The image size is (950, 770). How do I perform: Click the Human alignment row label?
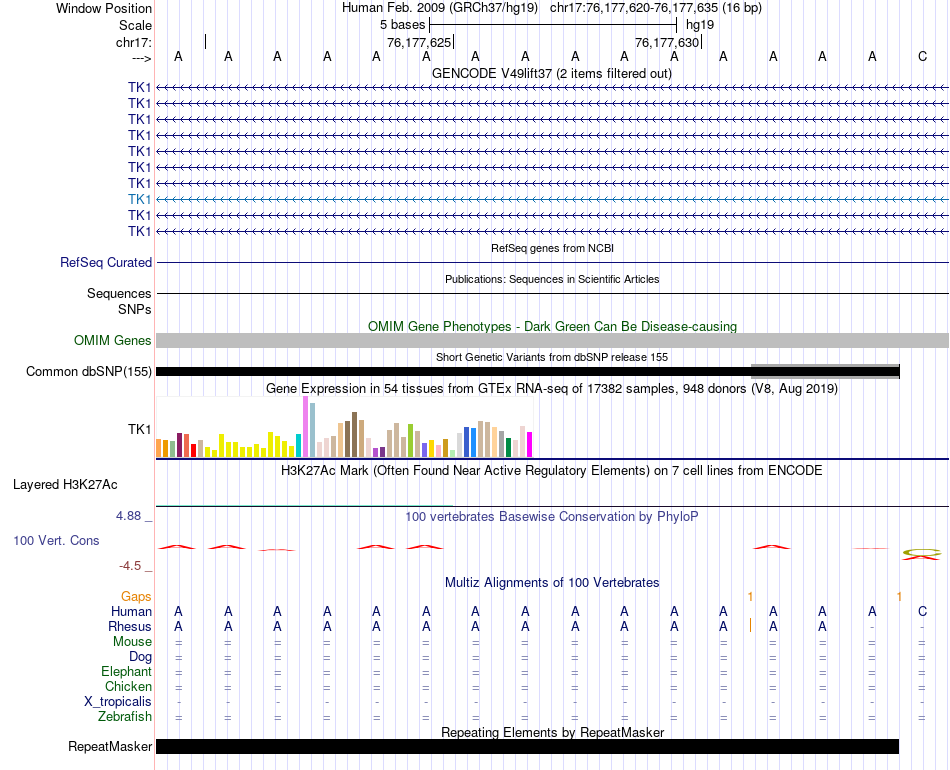[131, 611]
